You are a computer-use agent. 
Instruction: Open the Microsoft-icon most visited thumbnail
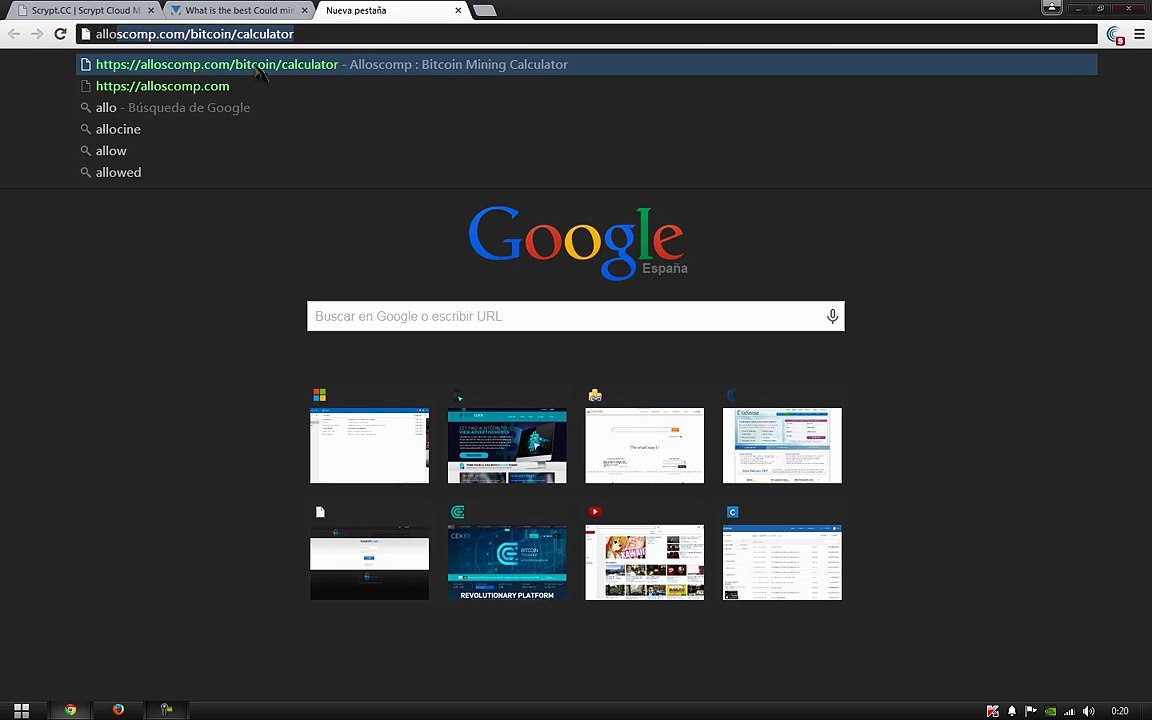pyautogui.click(x=370, y=445)
